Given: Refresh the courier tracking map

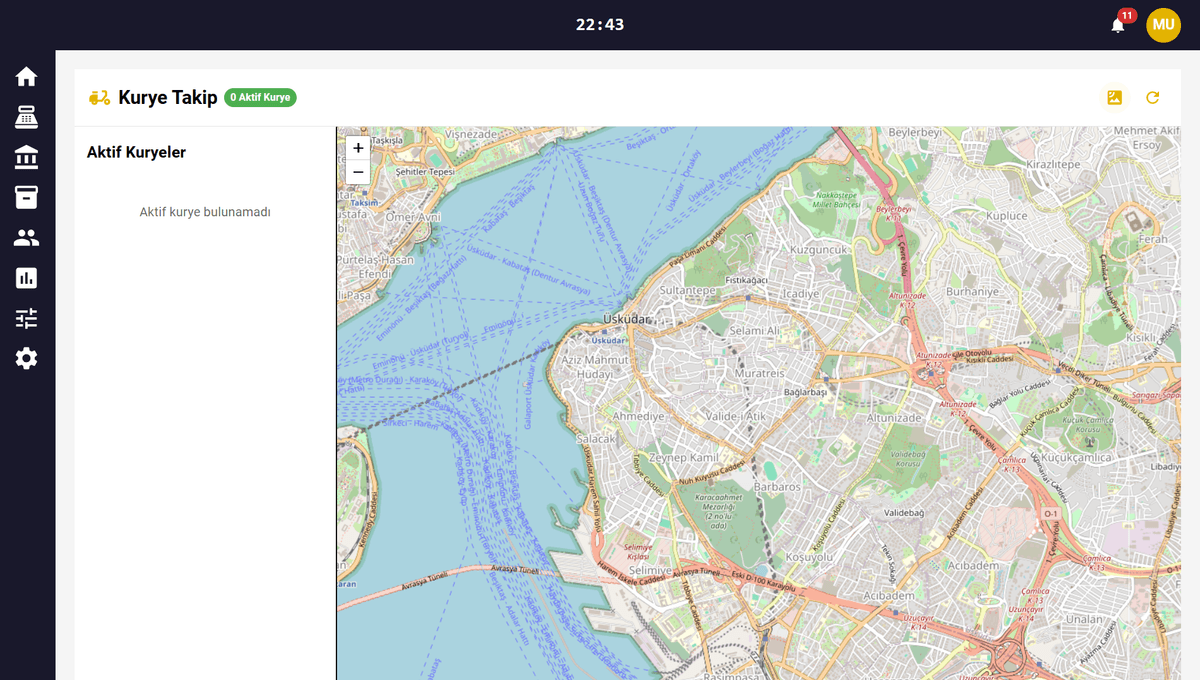Looking at the screenshot, I should (1153, 97).
